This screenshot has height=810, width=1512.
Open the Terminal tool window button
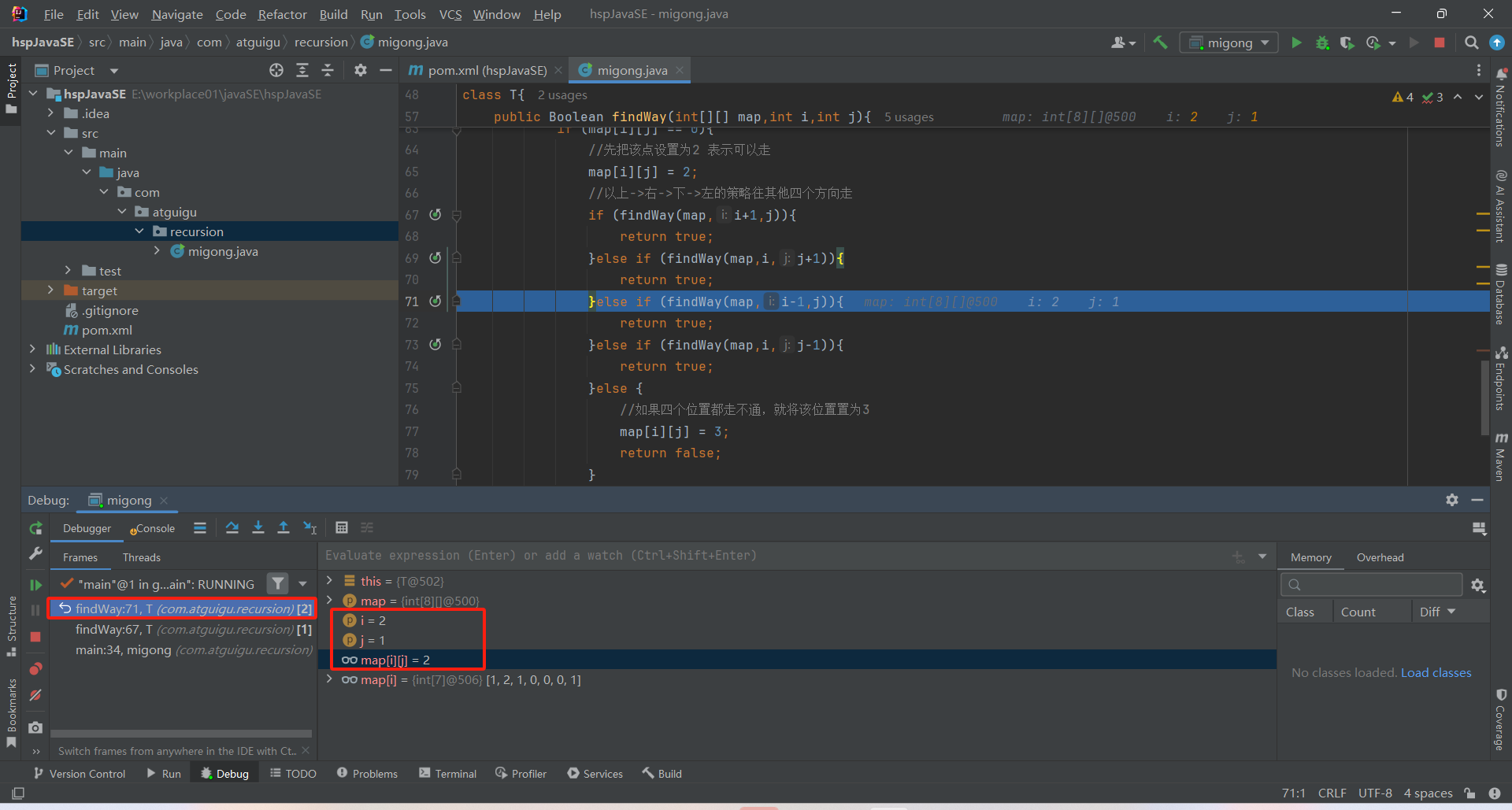[x=447, y=774]
